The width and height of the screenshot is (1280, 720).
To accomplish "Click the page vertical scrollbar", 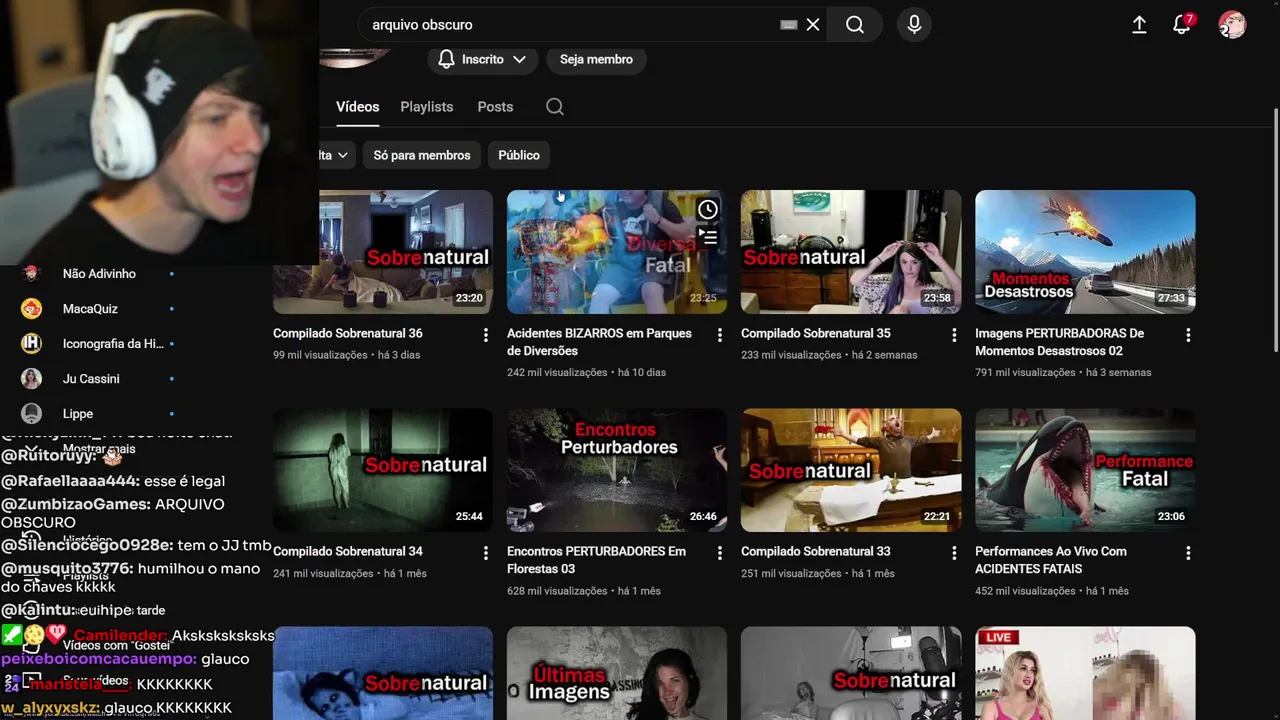I will tap(1275, 230).
